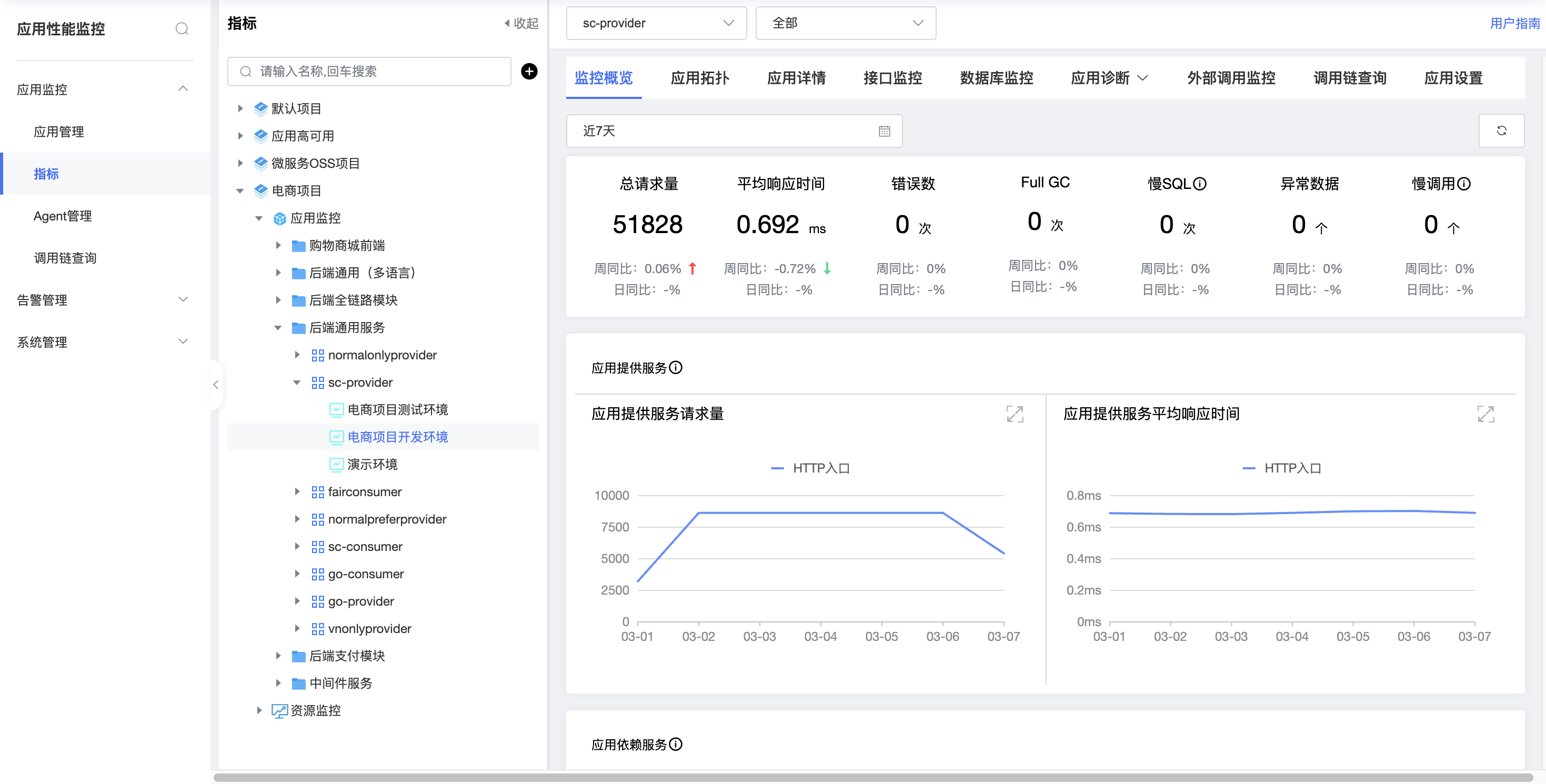This screenshot has height=784, width=1546.
Task: Click the 慢调用 info icon
Action: (1464, 184)
